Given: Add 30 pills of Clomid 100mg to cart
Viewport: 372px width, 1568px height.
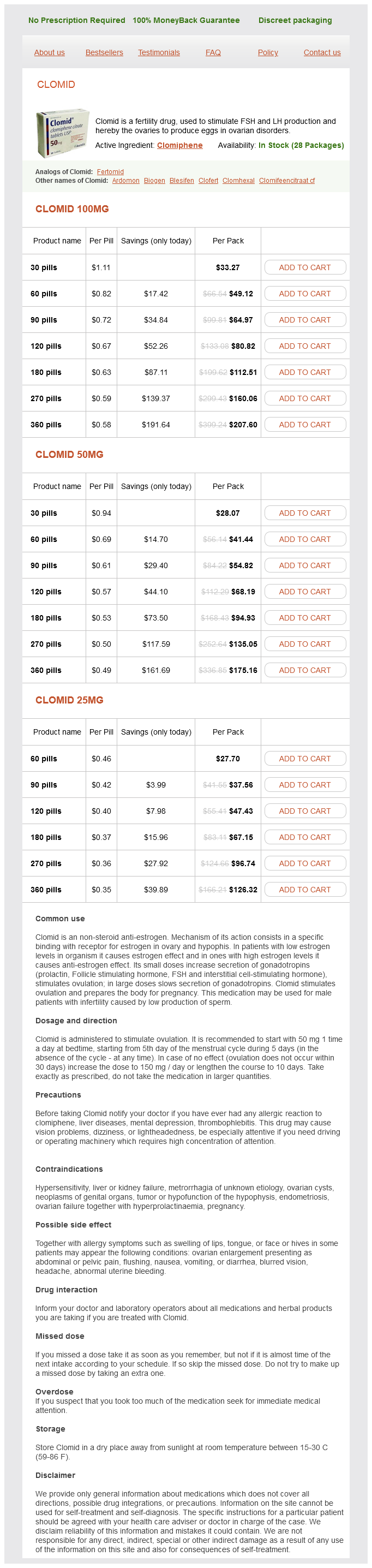Looking at the screenshot, I should [x=304, y=267].
